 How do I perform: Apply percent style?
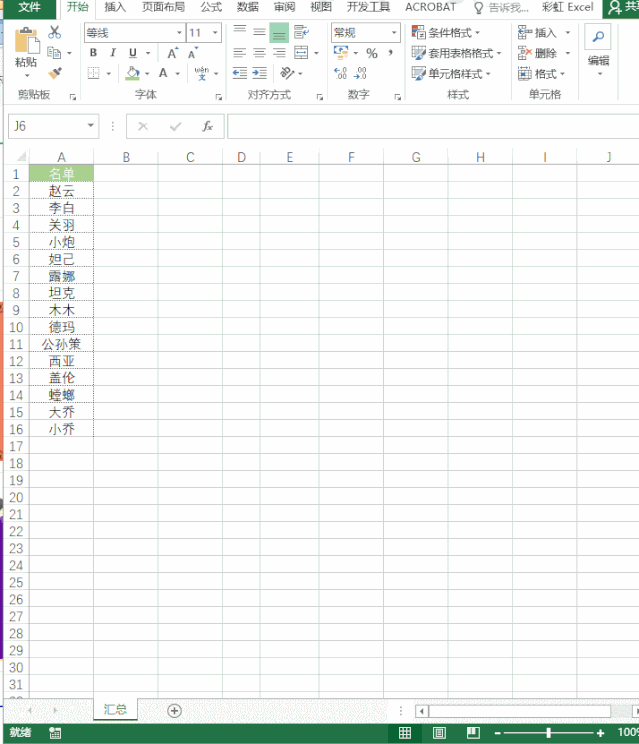pyautogui.click(x=372, y=53)
